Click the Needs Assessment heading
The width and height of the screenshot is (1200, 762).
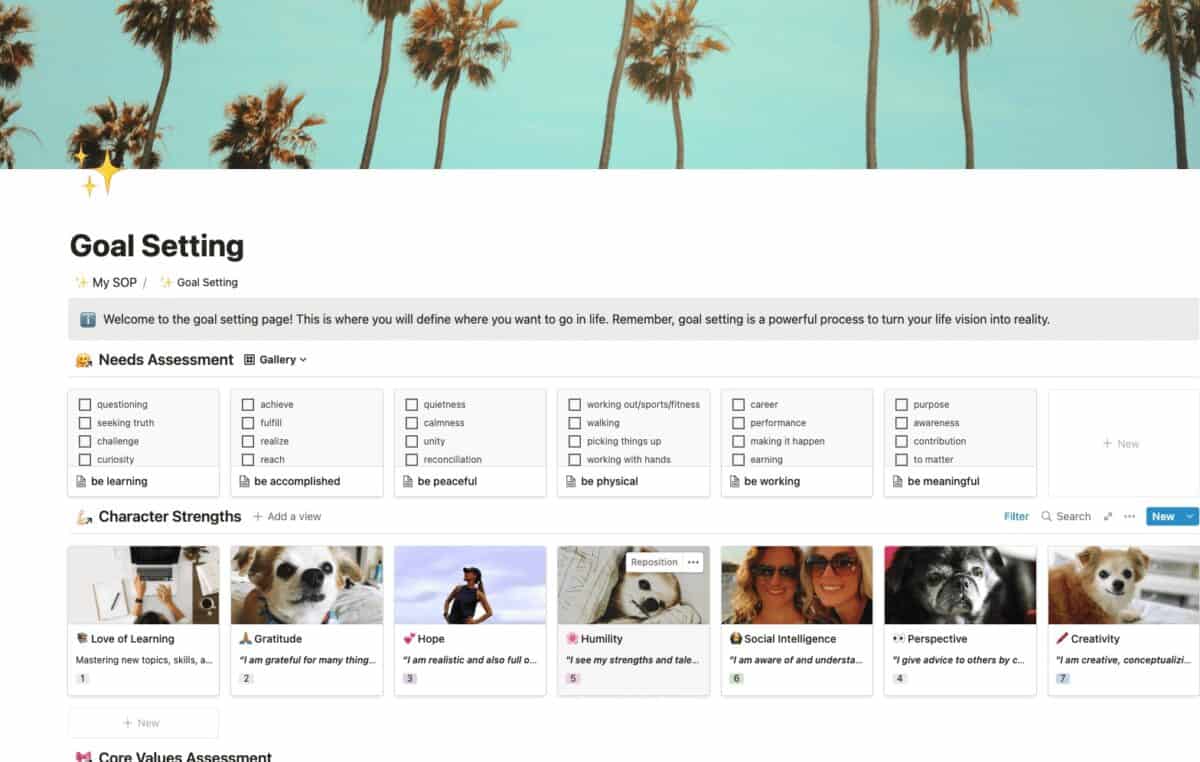[166, 360]
